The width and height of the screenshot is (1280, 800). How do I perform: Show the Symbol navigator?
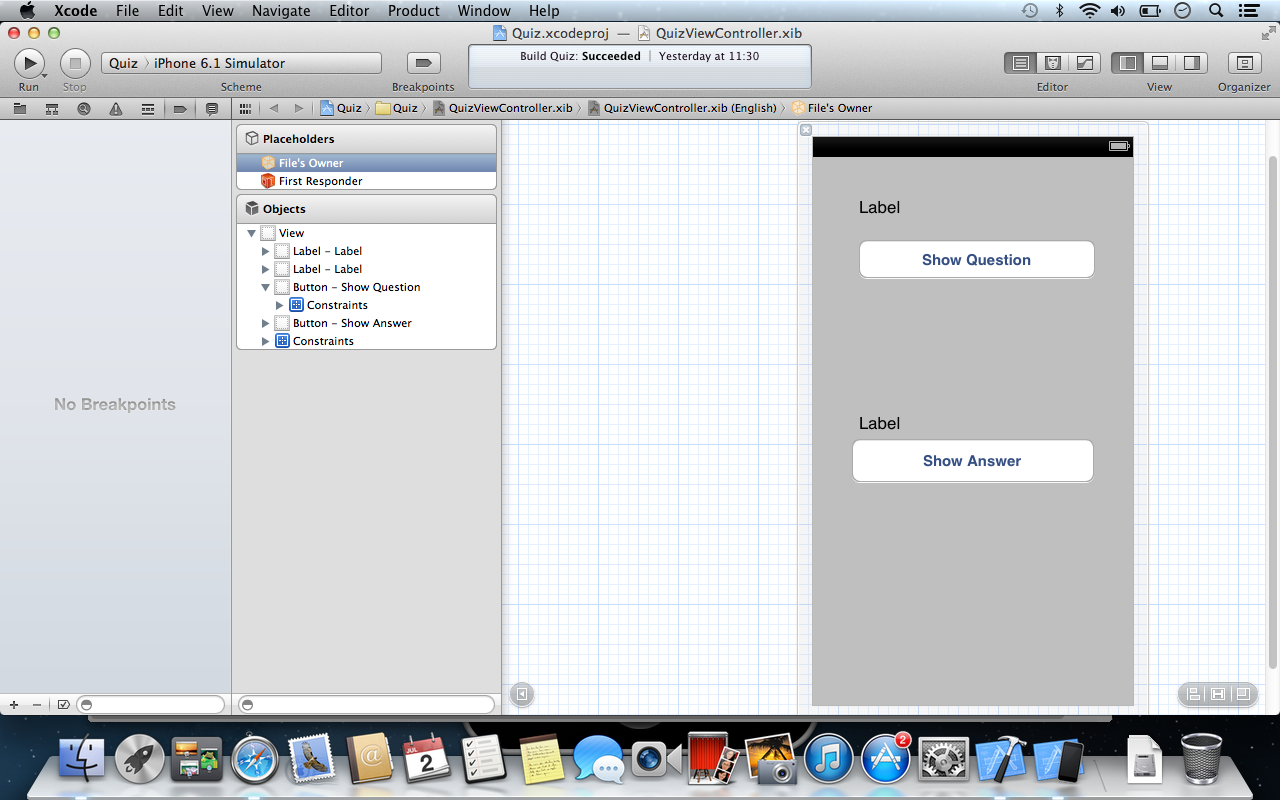pyautogui.click(x=52, y=108)
